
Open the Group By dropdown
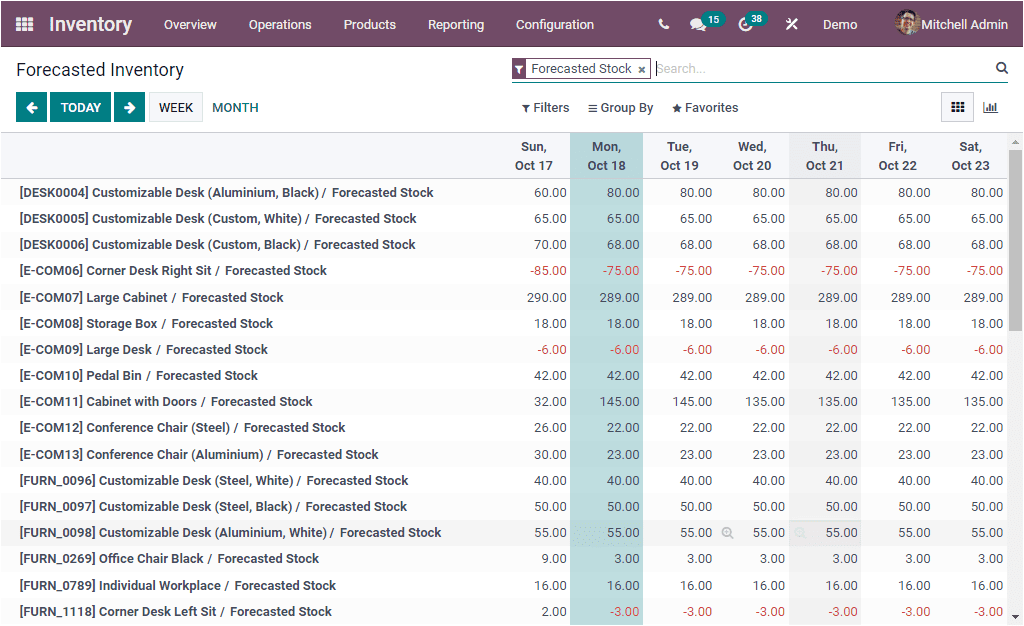point(620,107)
